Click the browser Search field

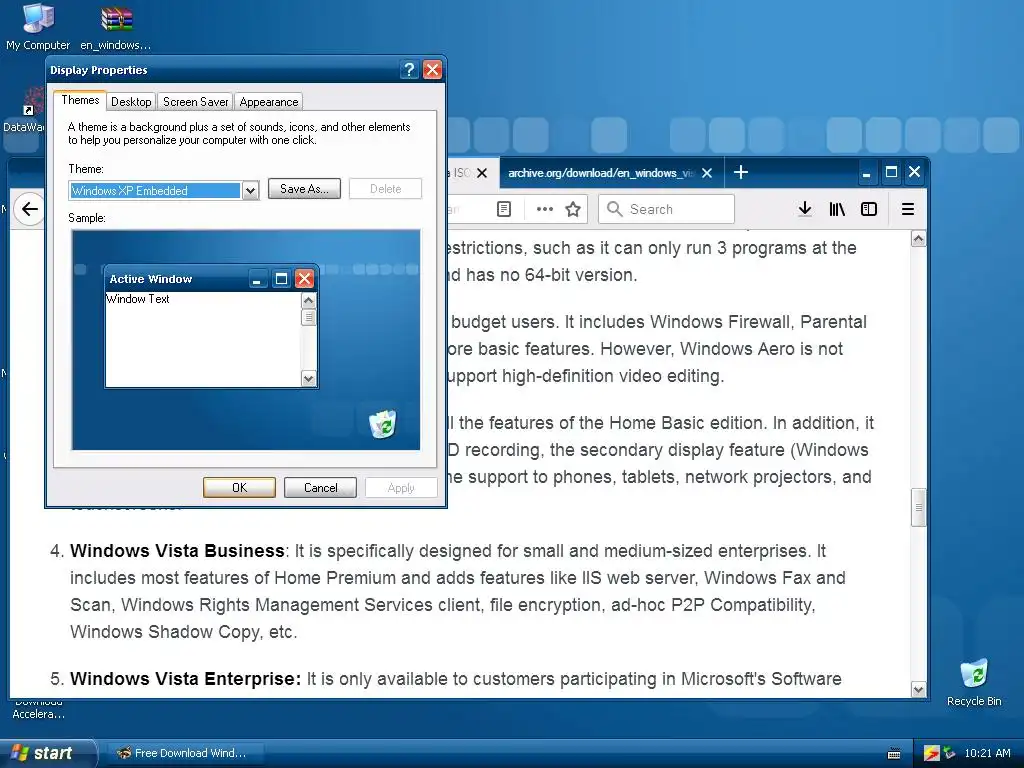(666, 209)
